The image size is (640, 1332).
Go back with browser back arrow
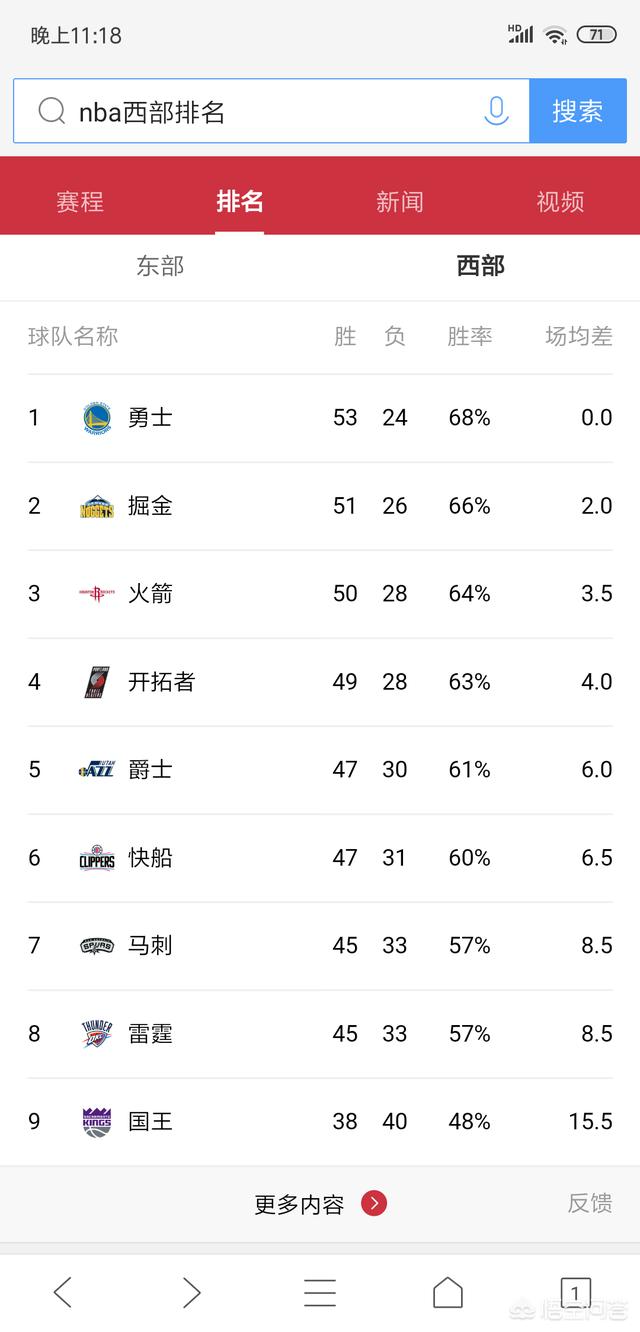click(x=63, y=1292)
